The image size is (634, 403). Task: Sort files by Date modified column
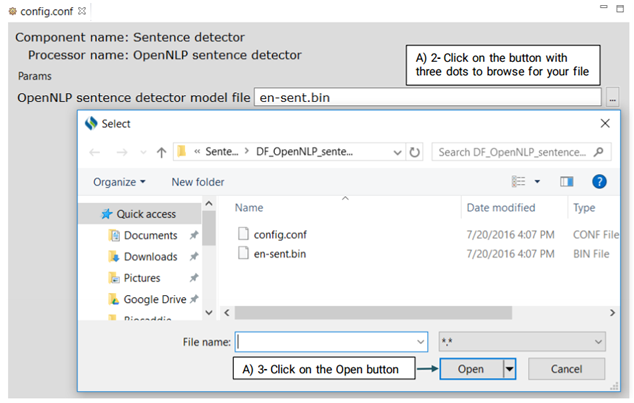click(503, 207)
